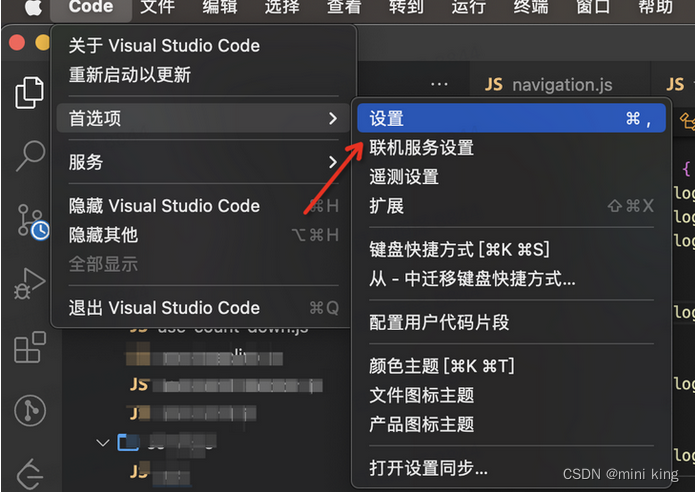Open the Git Graph icon in activity bar
Viewport: 695px width, 492px height.
tap(30, 410)
